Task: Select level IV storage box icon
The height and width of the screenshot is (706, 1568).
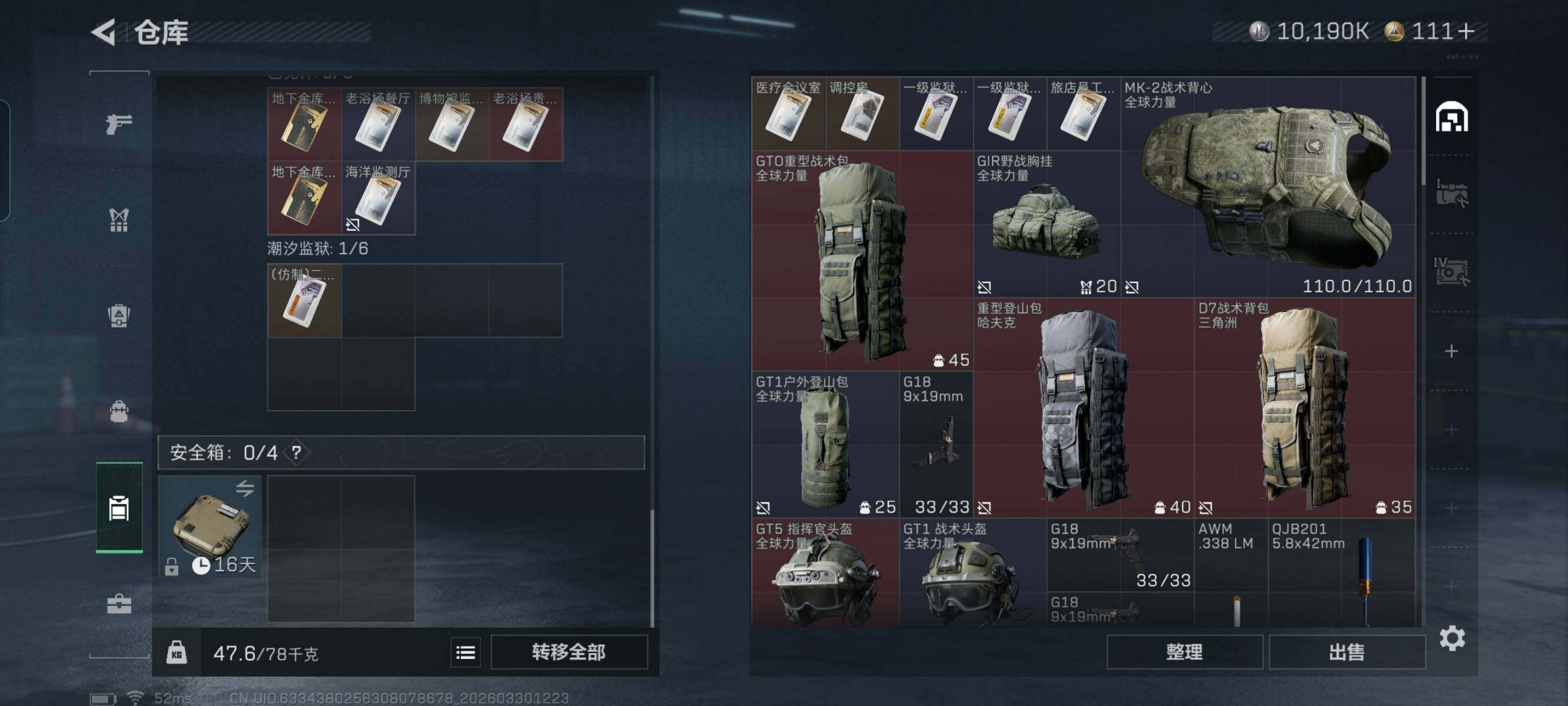Action: [x=1451, y=271]
